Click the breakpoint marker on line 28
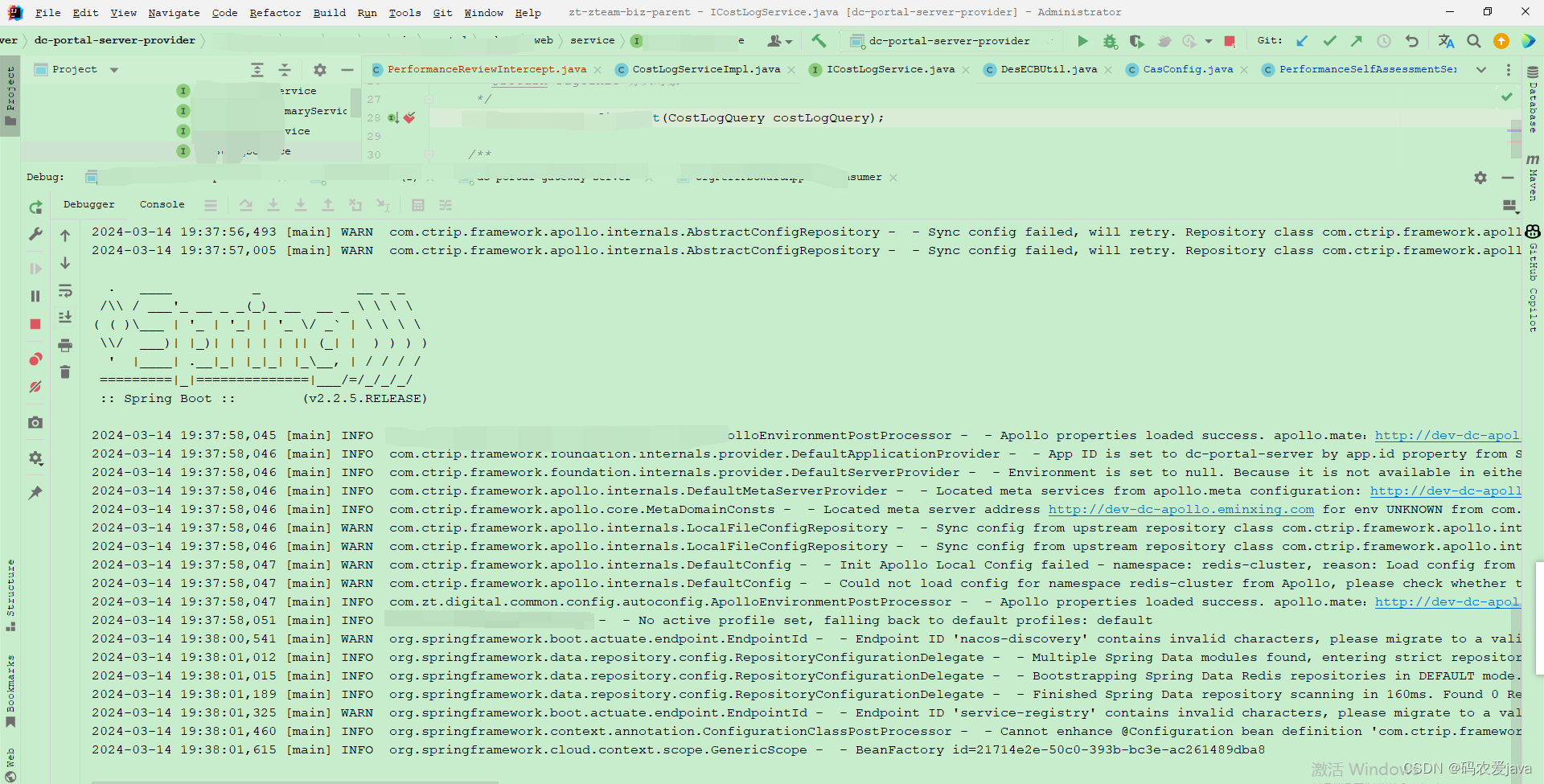1544x784 pixels. click(409, 118)
